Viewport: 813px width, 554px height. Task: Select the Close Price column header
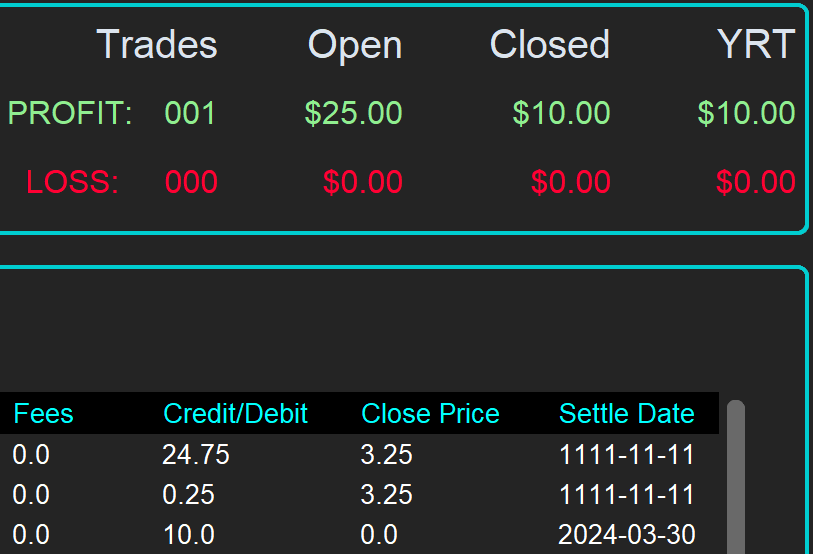[x=430, y=414]
